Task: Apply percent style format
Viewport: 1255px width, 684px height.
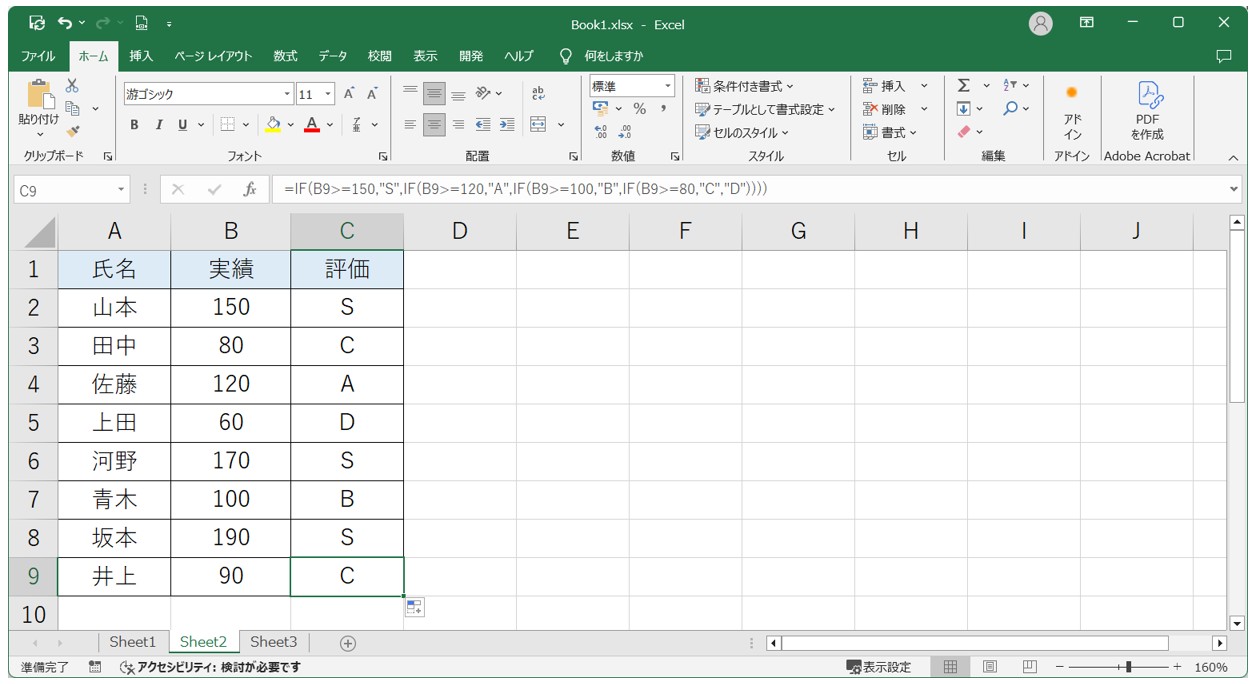Action: (639, 109)
